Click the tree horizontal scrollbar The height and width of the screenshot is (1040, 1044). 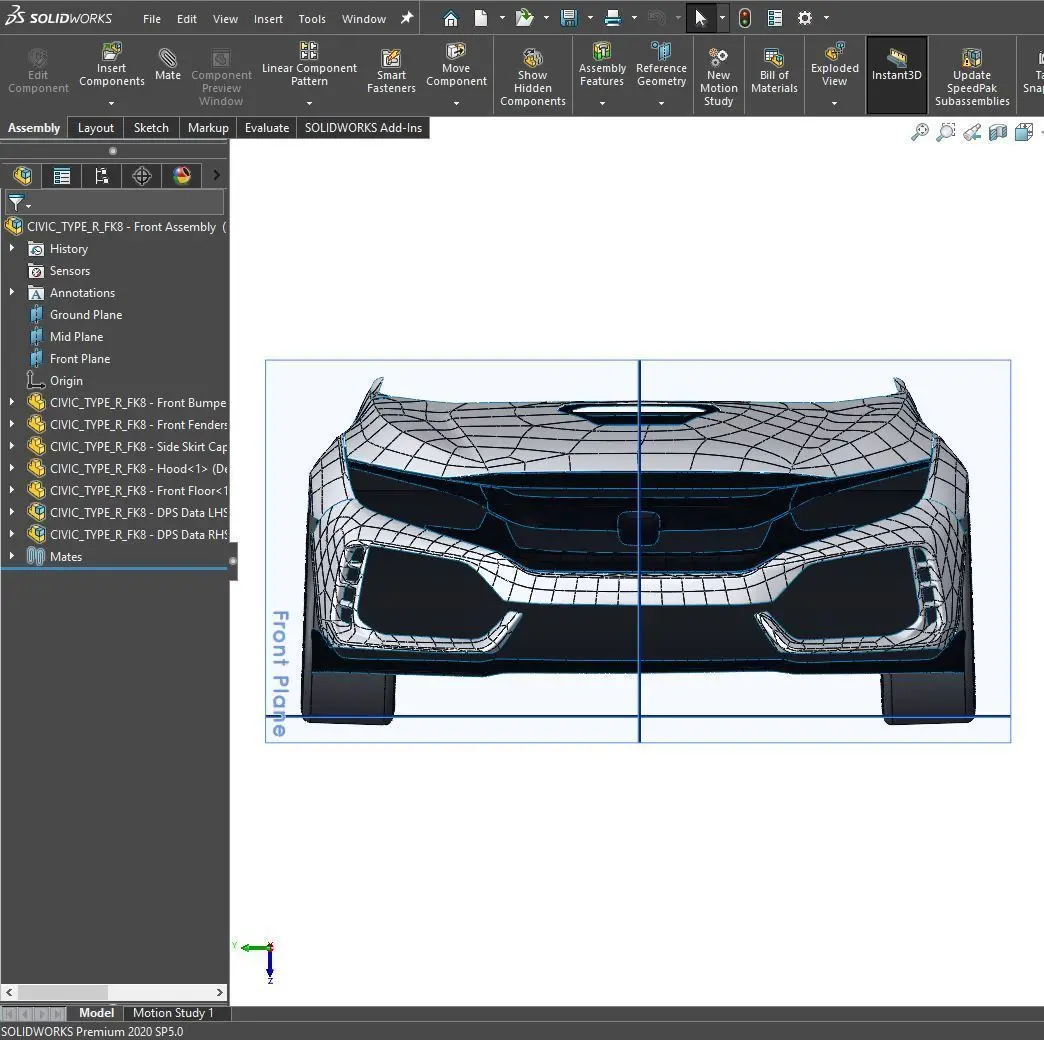pos(115,992)
